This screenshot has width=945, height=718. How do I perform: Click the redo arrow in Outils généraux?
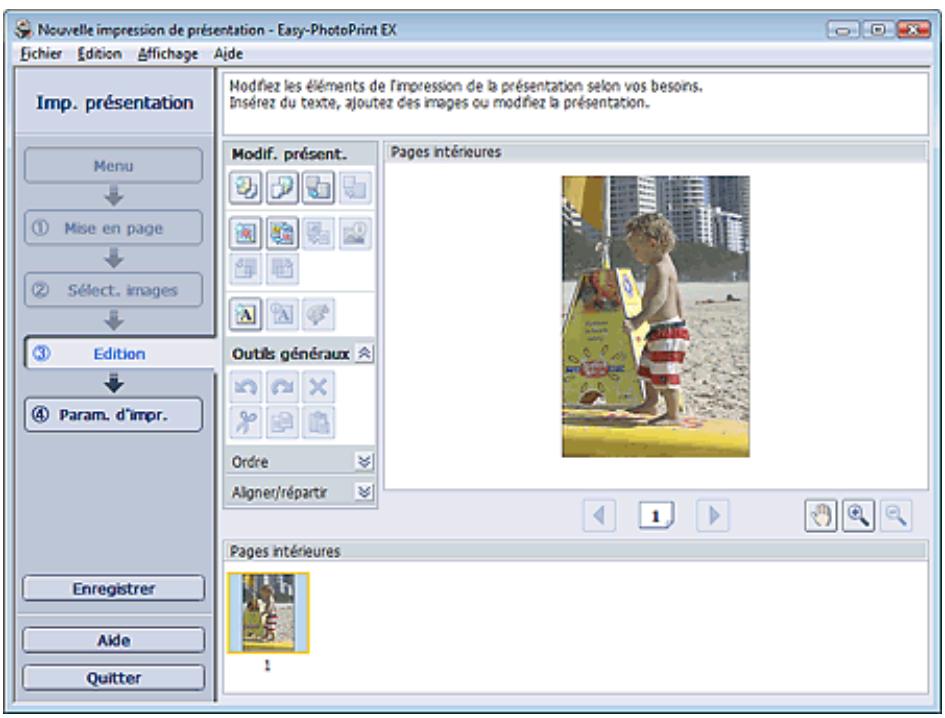pos(282,386)
